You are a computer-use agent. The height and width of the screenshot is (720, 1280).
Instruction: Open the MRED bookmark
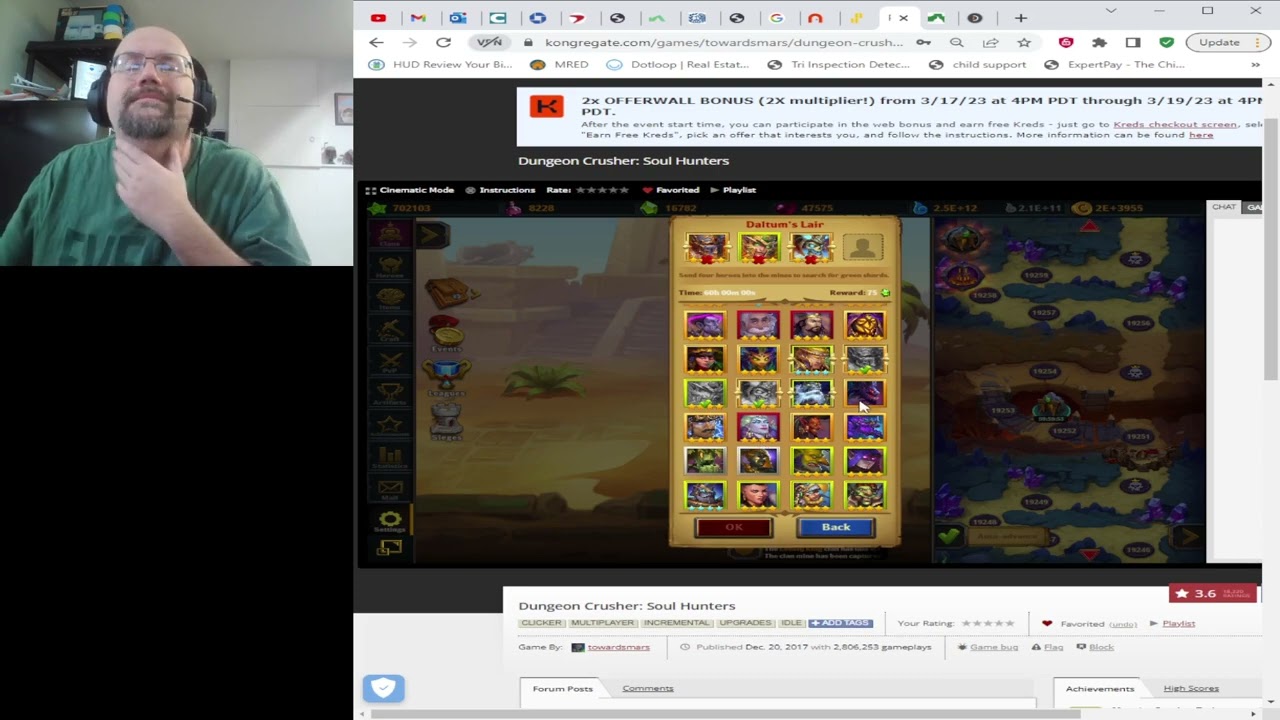coord(559,65)
